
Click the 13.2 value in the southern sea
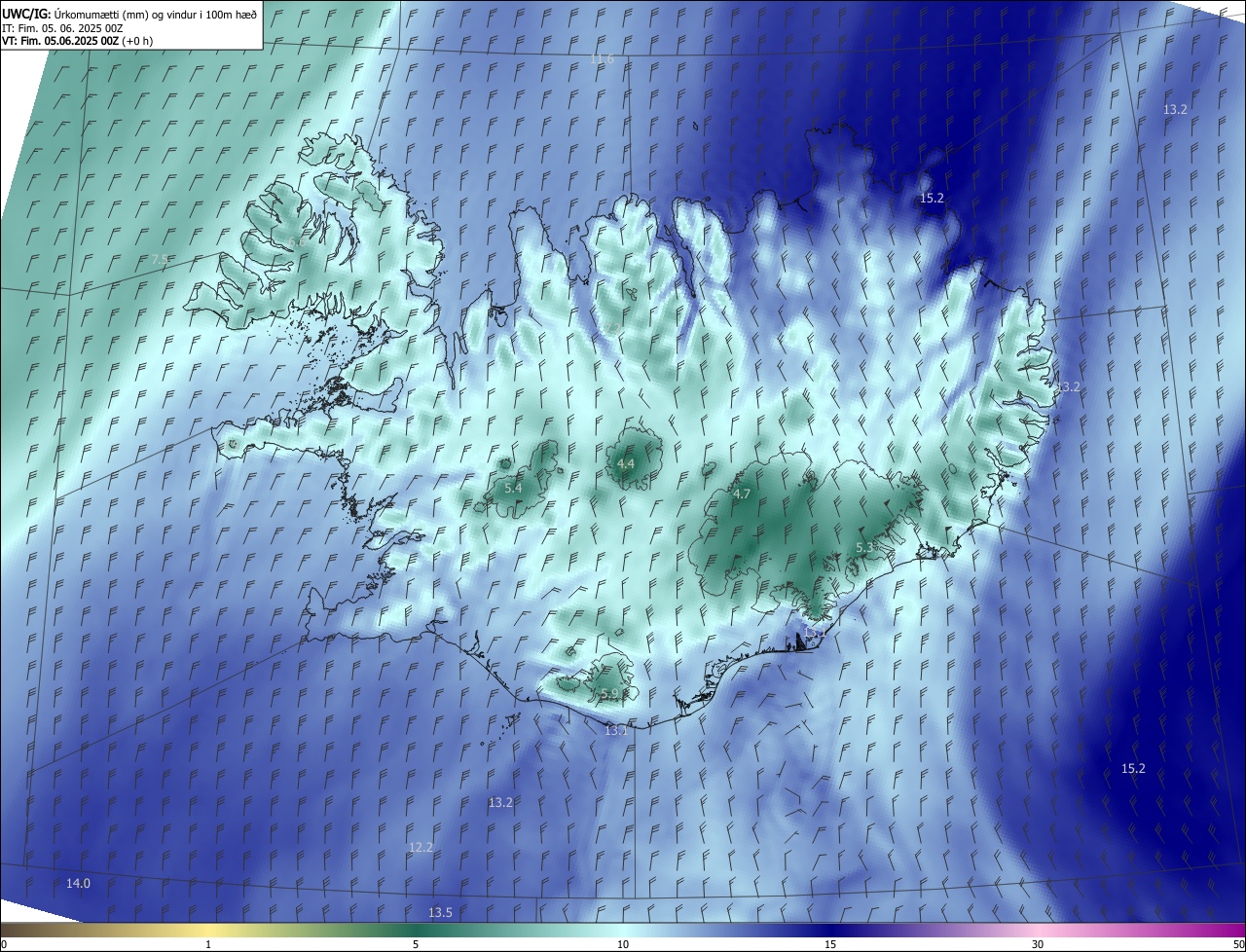500,802
